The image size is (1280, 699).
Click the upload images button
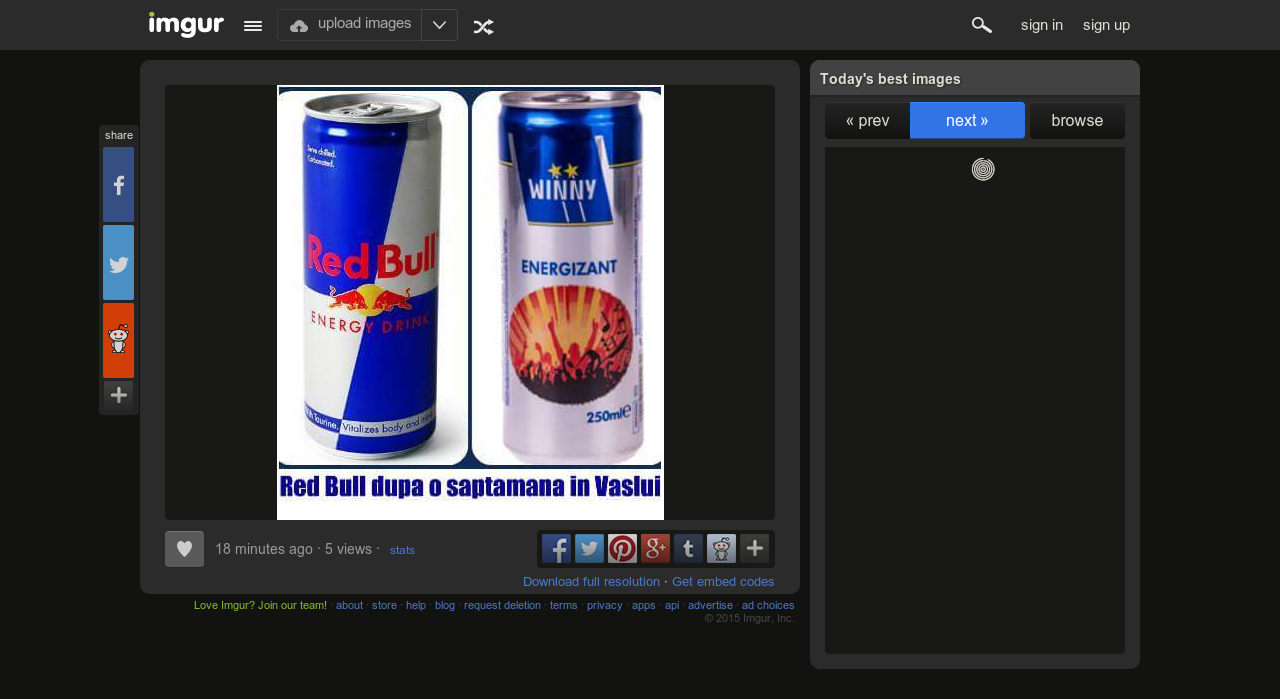(x=350, y=25)
